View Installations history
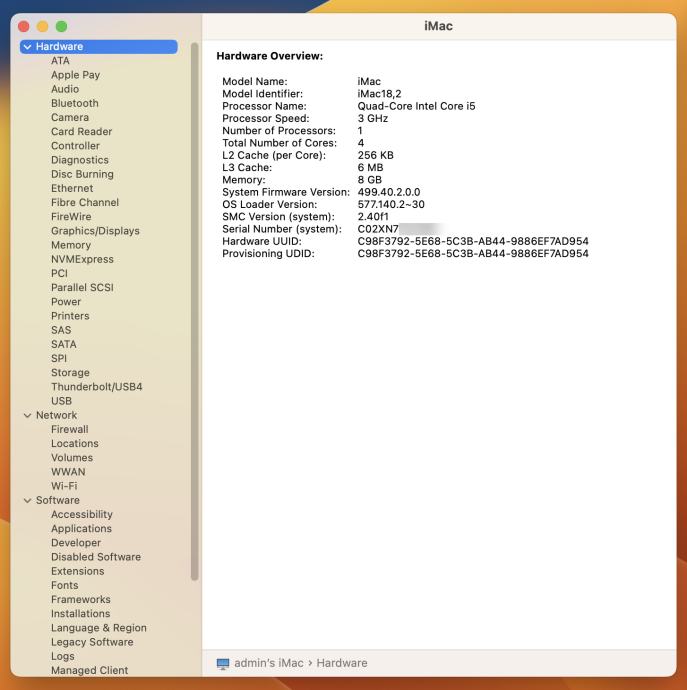The width and height of the screenshot is (687, 690). [x=81, y=613]
